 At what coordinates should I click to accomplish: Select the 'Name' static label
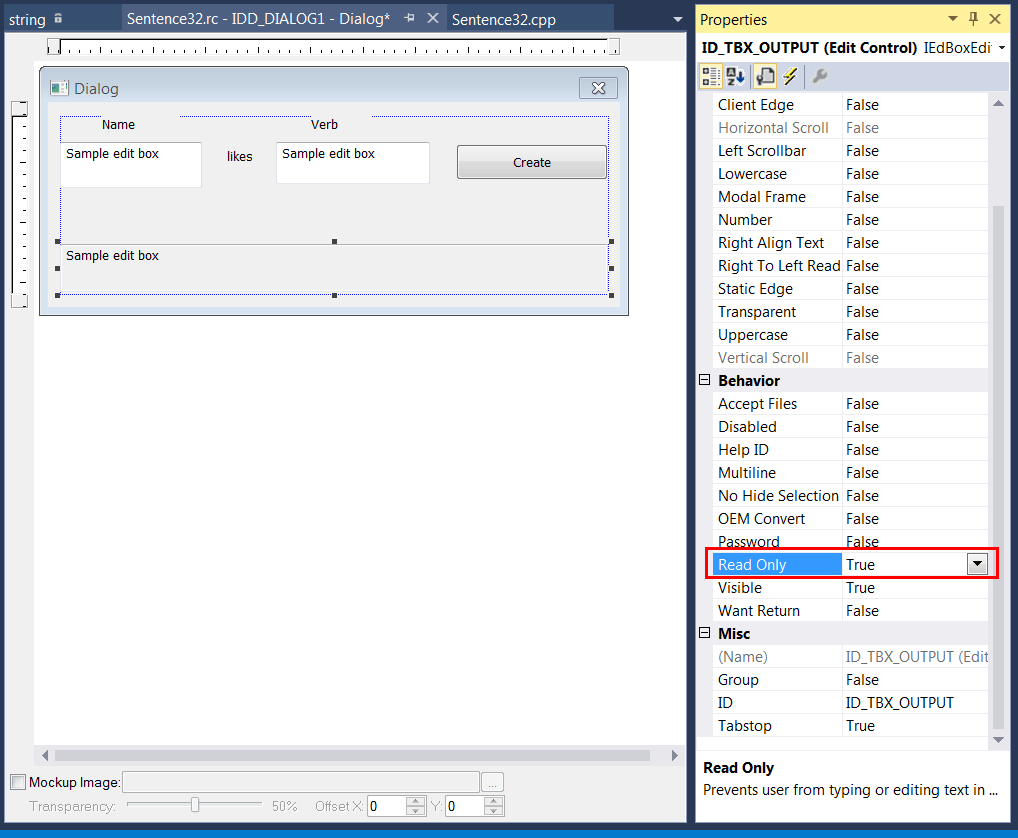(x=118, y=125)
